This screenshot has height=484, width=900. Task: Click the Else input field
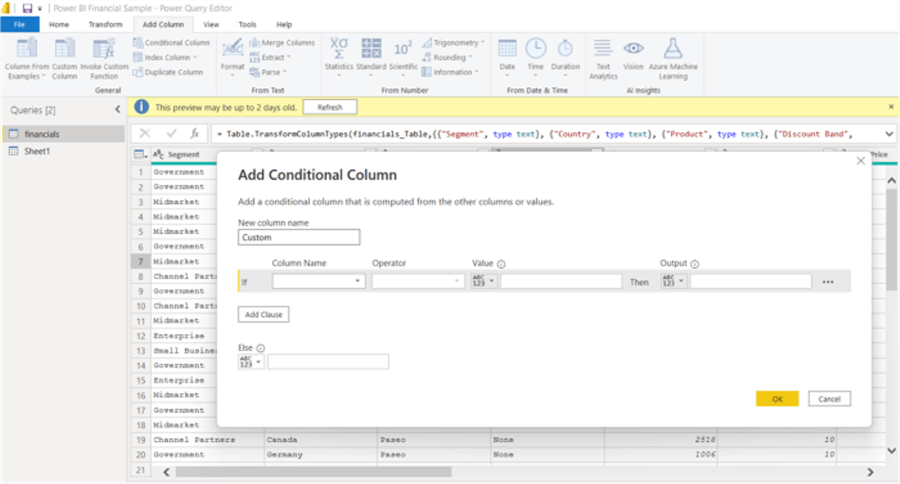pyautogui.click(x=328, y=362)
